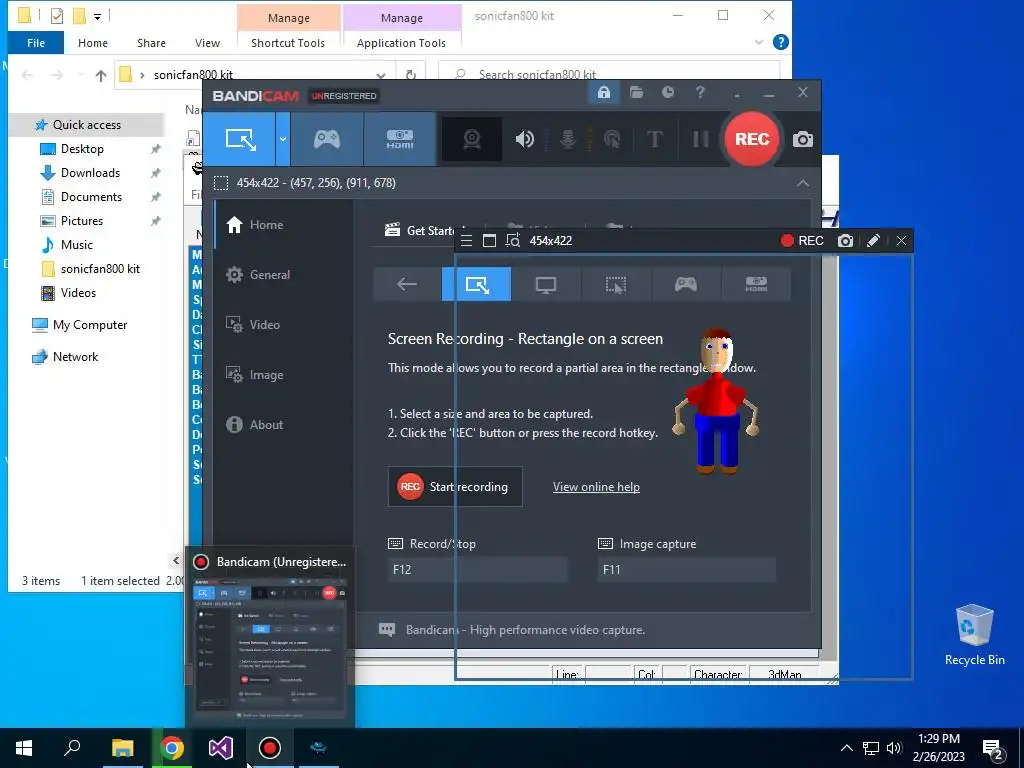Open output folder icon in Bandicam title bar

[636, 93]
